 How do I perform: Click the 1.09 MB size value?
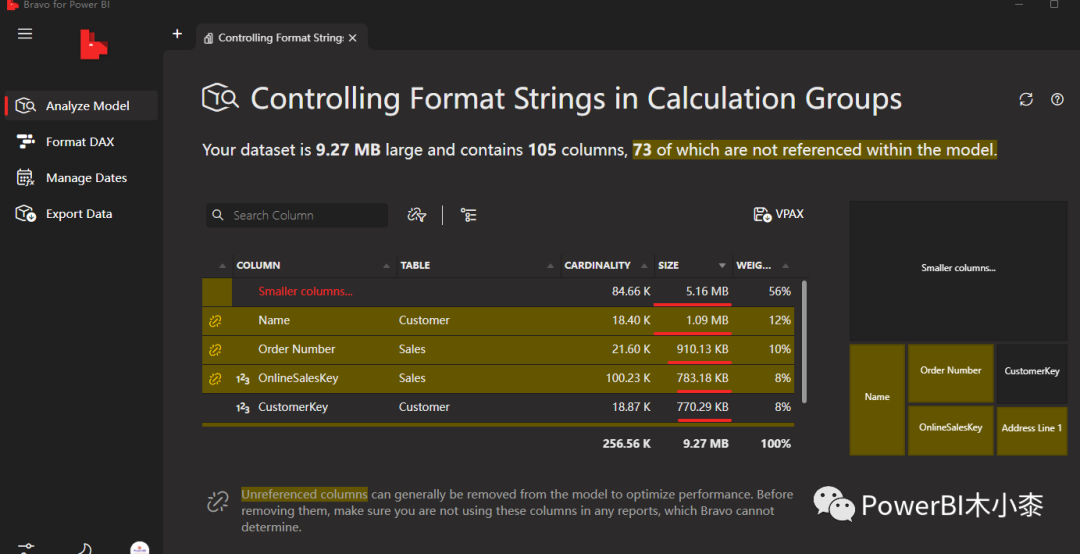(x=707, y=320)
